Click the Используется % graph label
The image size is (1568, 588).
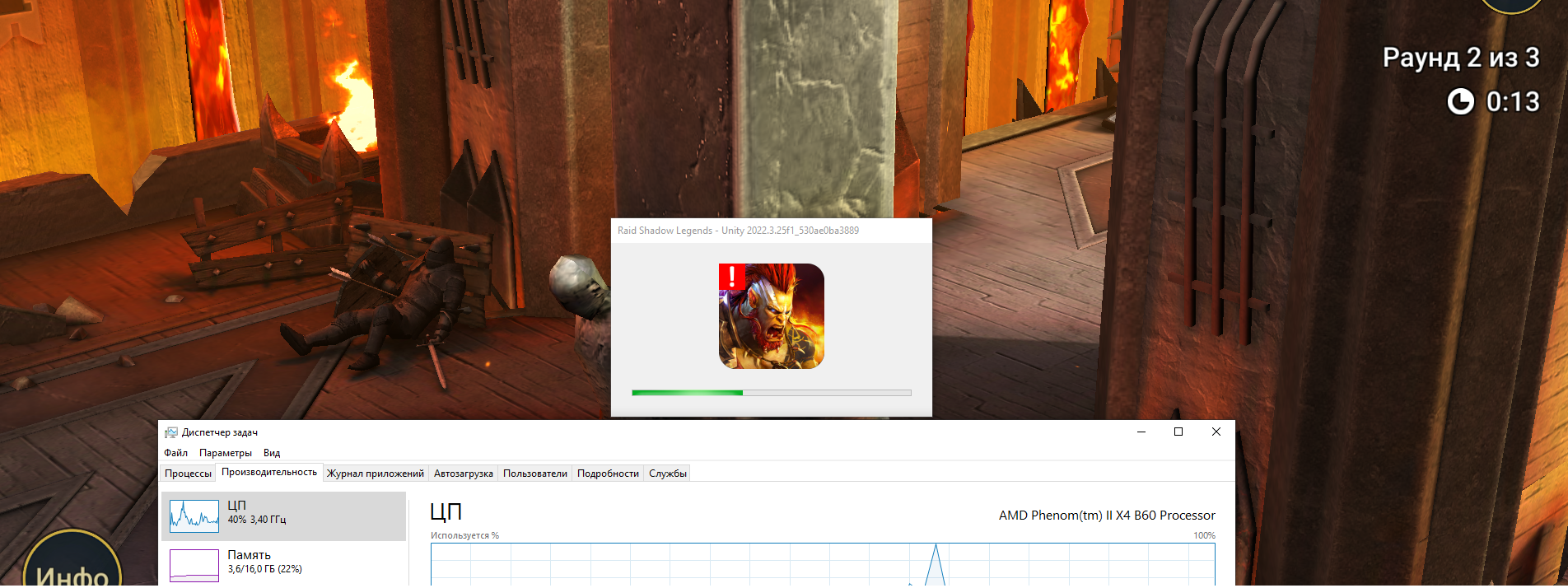pos(464,535)
